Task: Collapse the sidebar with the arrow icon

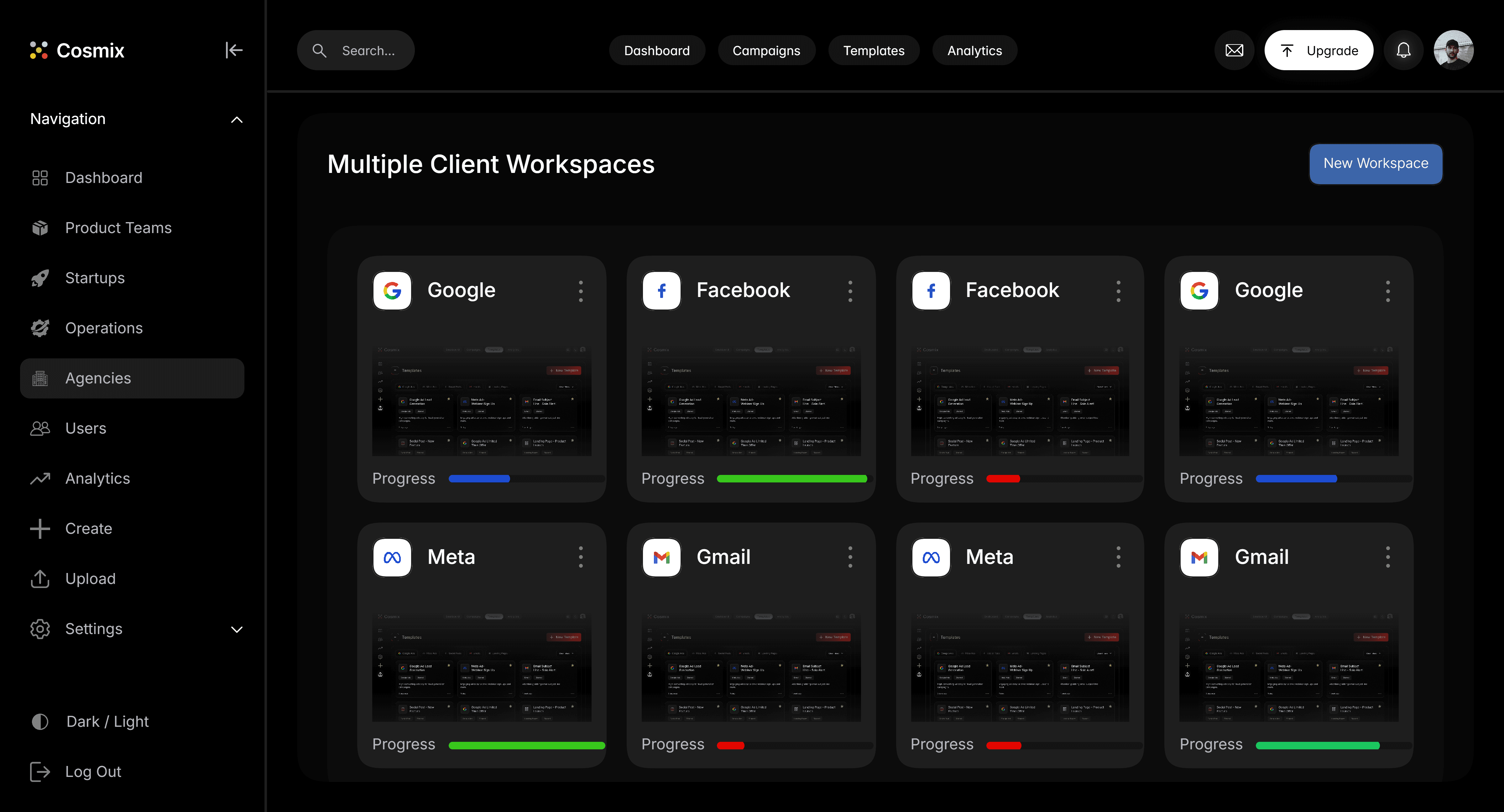Action: [233, 50]
